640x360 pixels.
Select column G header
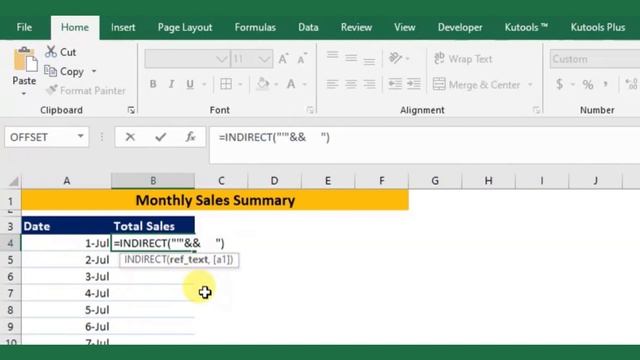tap(435, 180)
